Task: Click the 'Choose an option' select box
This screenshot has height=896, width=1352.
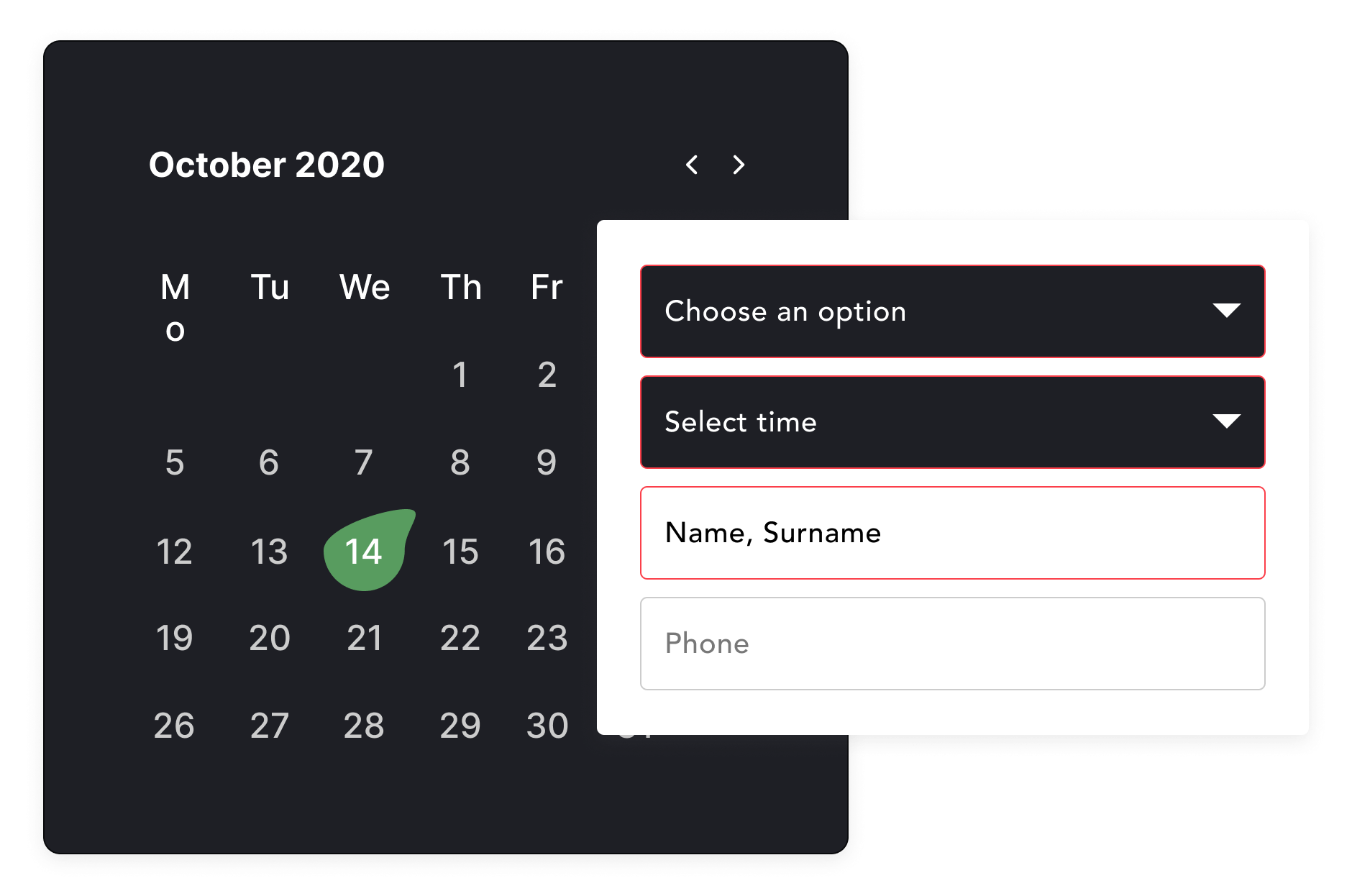Action: pyautogui.click(x=952, y=311)
